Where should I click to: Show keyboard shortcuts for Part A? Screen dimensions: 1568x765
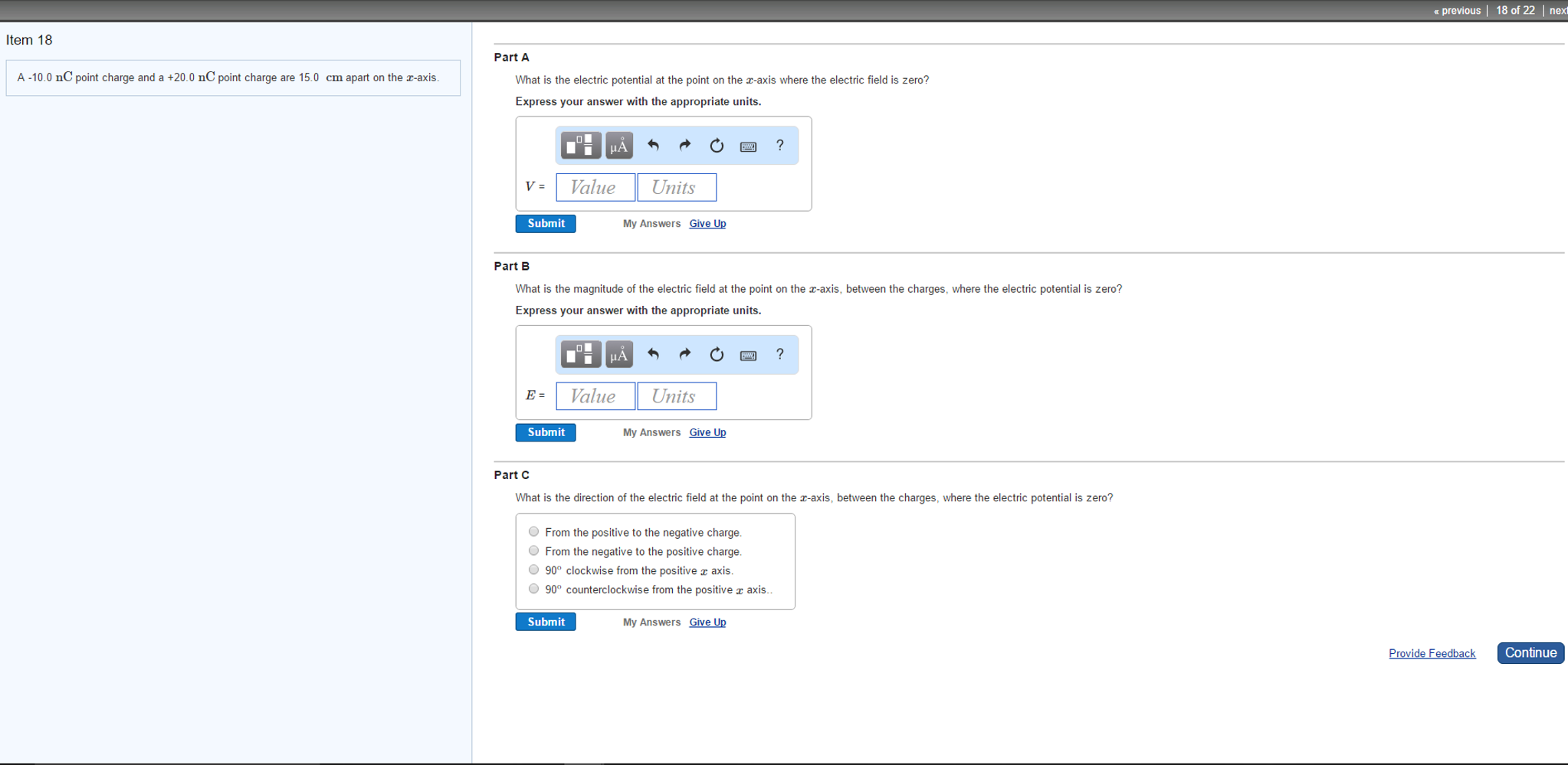749,146
